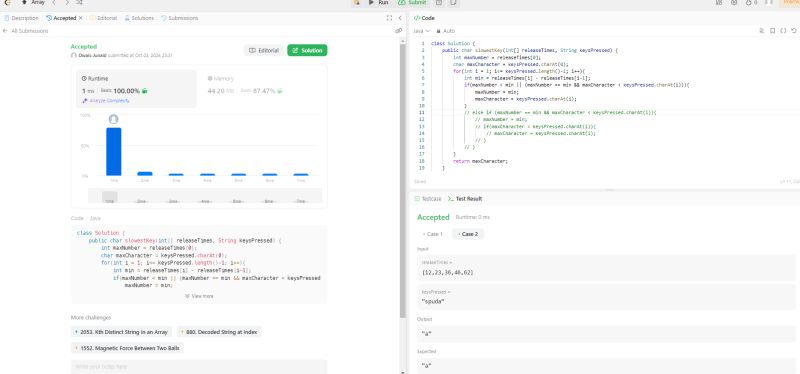Expand code with View more
This screenshot has width=800, height=374.
point(199,296)
